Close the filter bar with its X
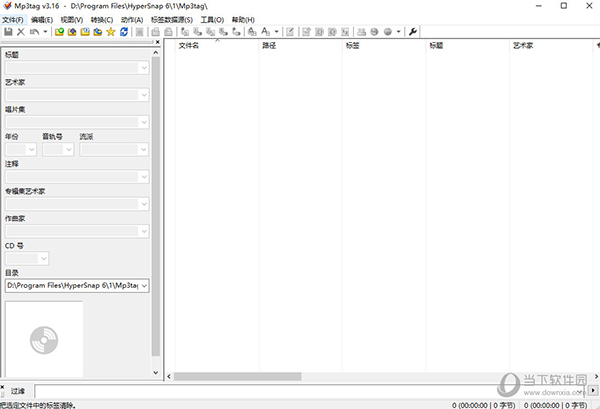The image size is (600, 409). pos(2,387)
